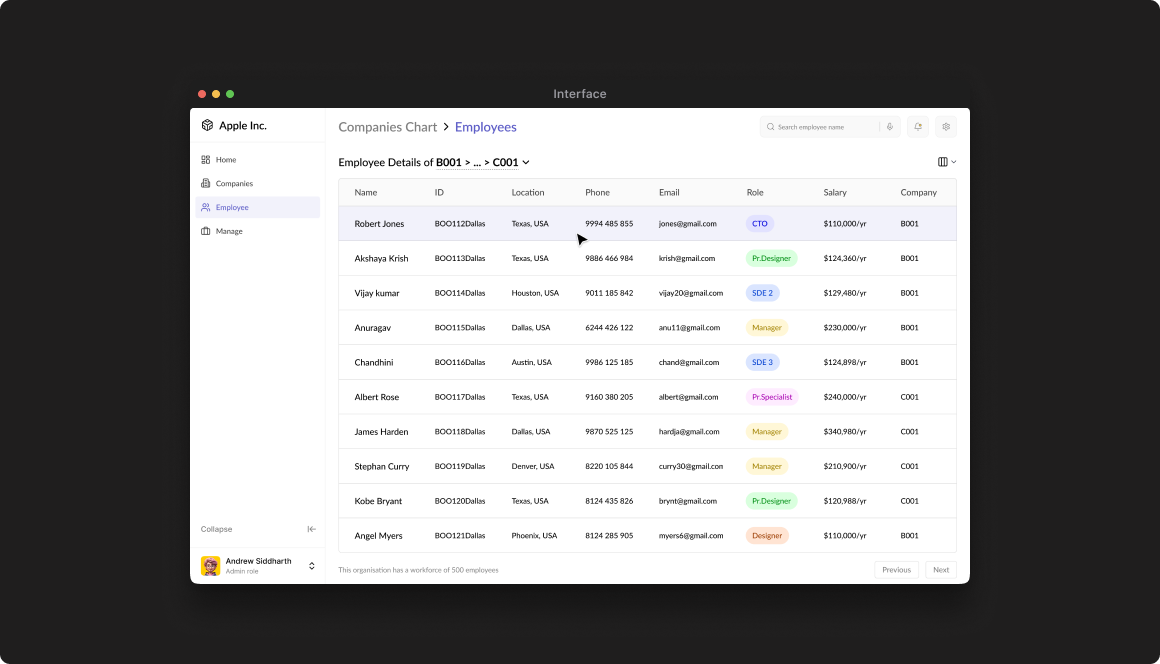Open settings using the gear icon
This screenshot has width=1160, height=664.
[946, 127]
